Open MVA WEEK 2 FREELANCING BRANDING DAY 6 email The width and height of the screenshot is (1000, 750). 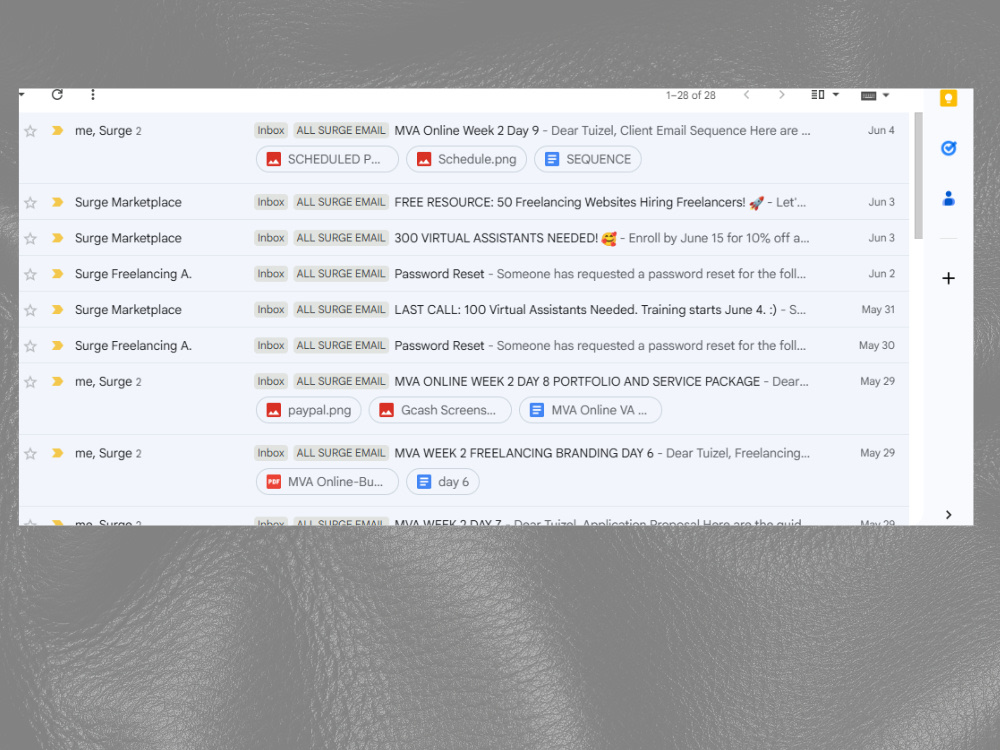coord(524,453)
